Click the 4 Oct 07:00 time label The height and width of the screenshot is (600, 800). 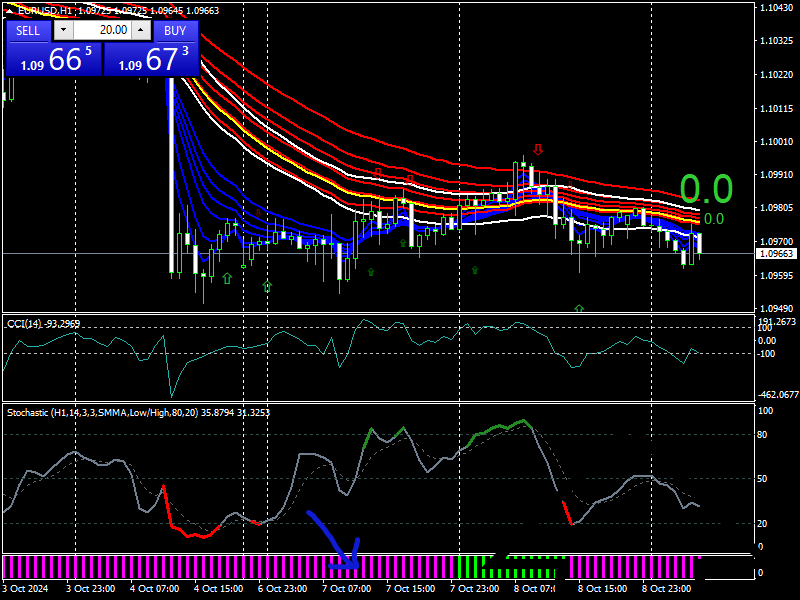[x=154, y=588]
